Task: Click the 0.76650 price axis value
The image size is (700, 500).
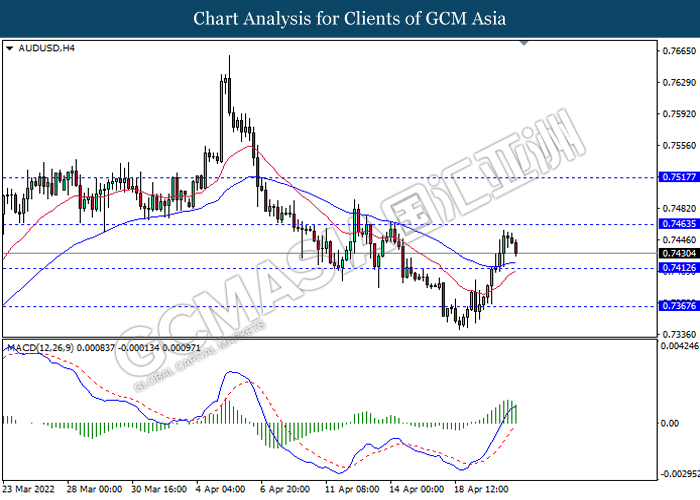Action: coord(679,51)
